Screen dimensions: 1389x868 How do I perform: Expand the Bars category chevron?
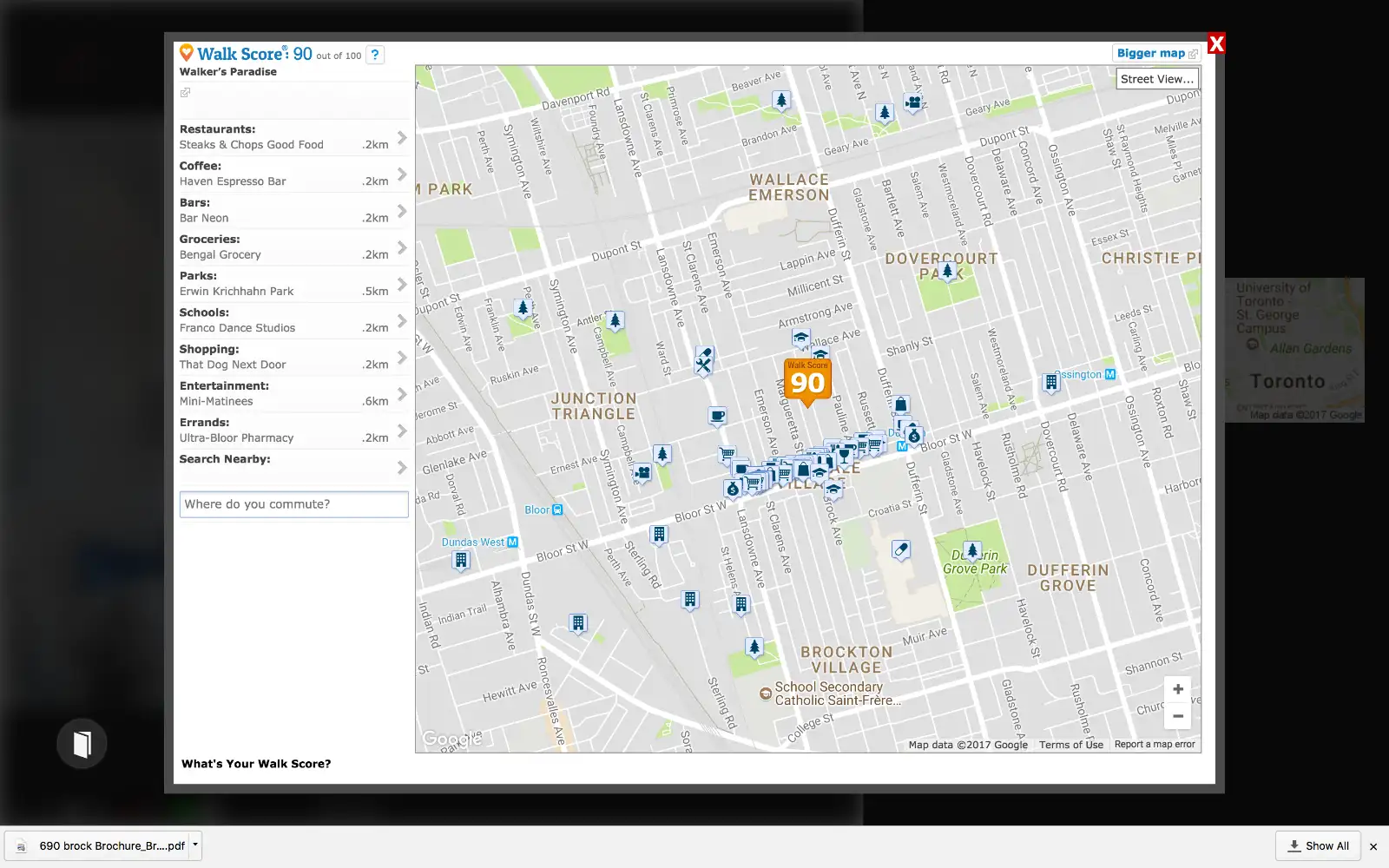402,211
